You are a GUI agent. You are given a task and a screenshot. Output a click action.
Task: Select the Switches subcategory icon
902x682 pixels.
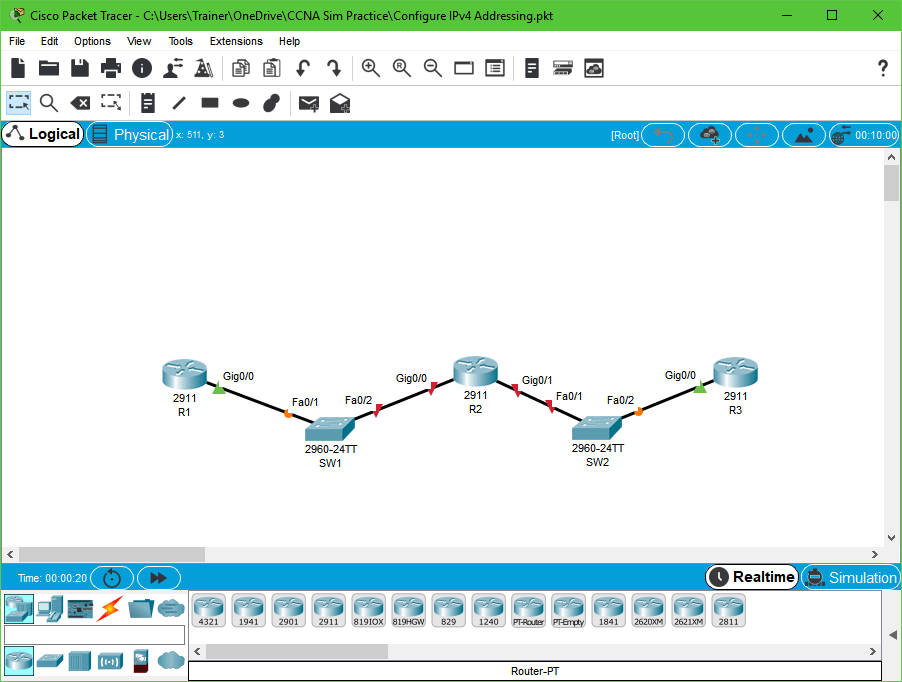[50, 660]
